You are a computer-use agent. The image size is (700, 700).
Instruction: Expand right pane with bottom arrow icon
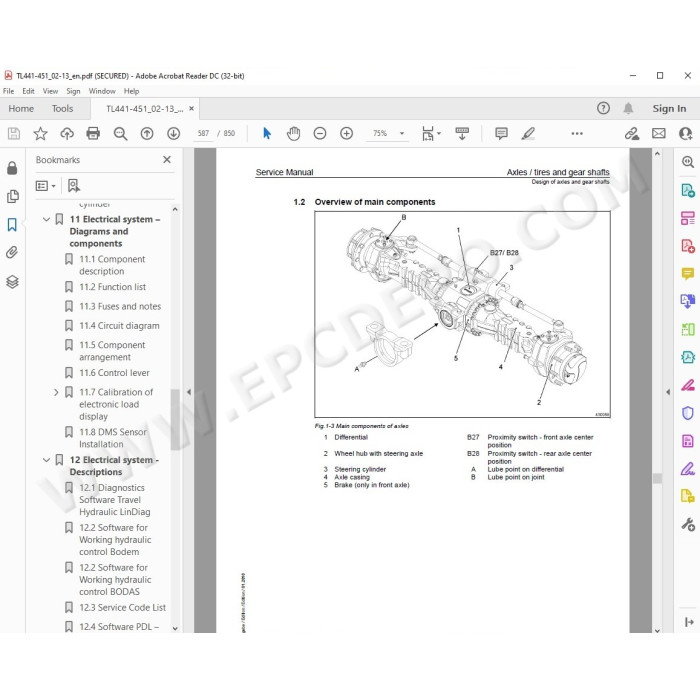coord(688,622)
